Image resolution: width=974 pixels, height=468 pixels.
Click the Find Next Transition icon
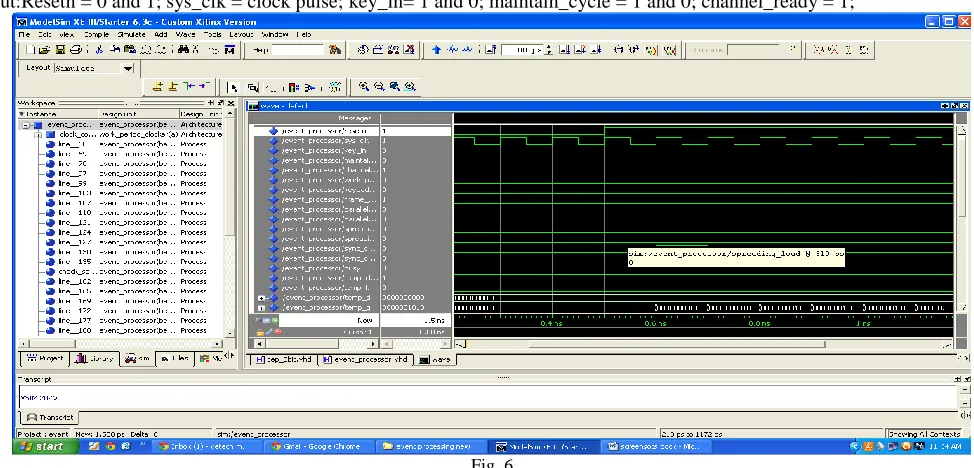(204, 87)
